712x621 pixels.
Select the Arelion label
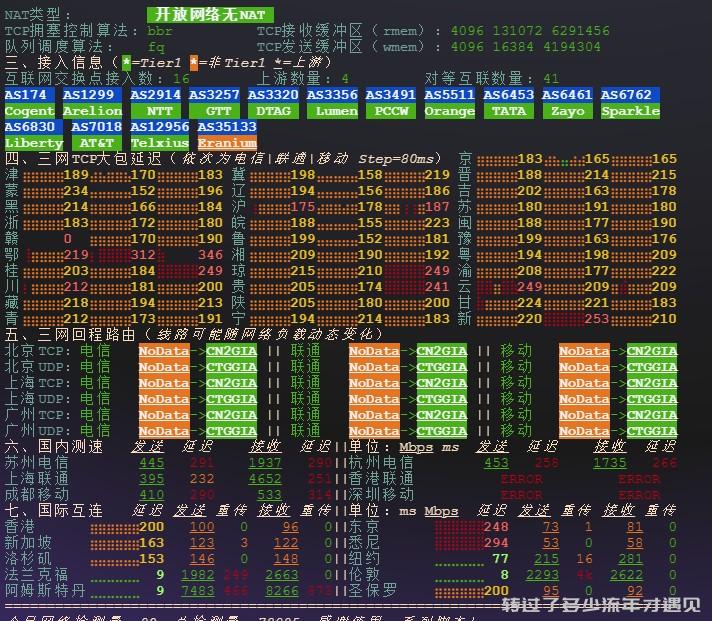(x=92, y=111)
